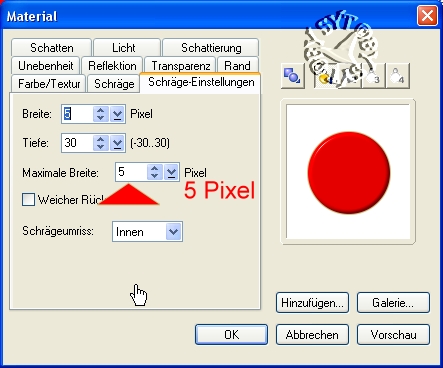Viewport: 443px width, 368px height.
Task: Enable the Weicher Rück checkbox
Action: 28,200
